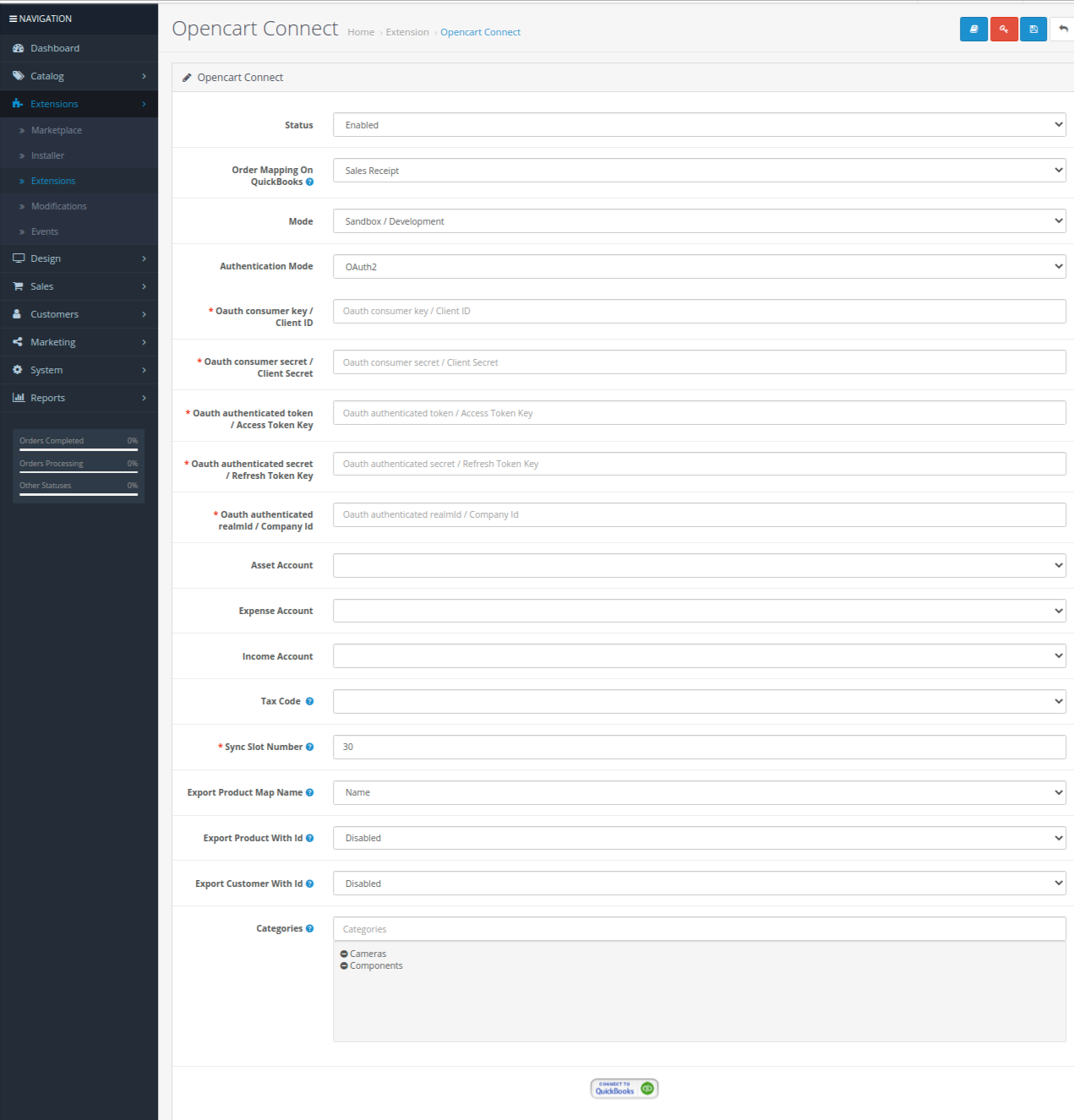Click the Opencart Connect breadcrumb link
The height and width of the screenshot is (1120, 1074).
480,32
